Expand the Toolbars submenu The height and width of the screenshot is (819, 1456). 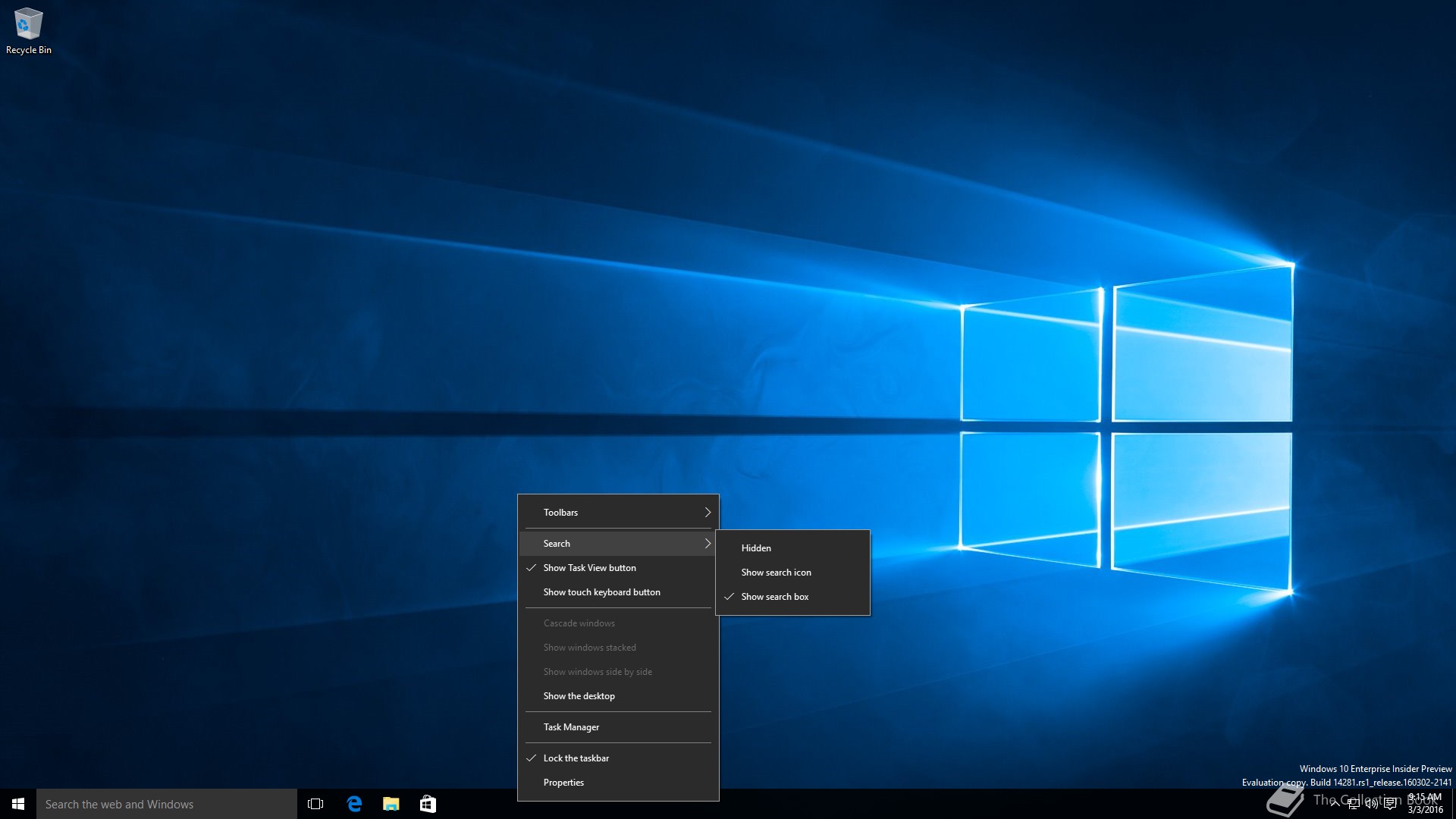pyautogui.click(x=618, y=513)
